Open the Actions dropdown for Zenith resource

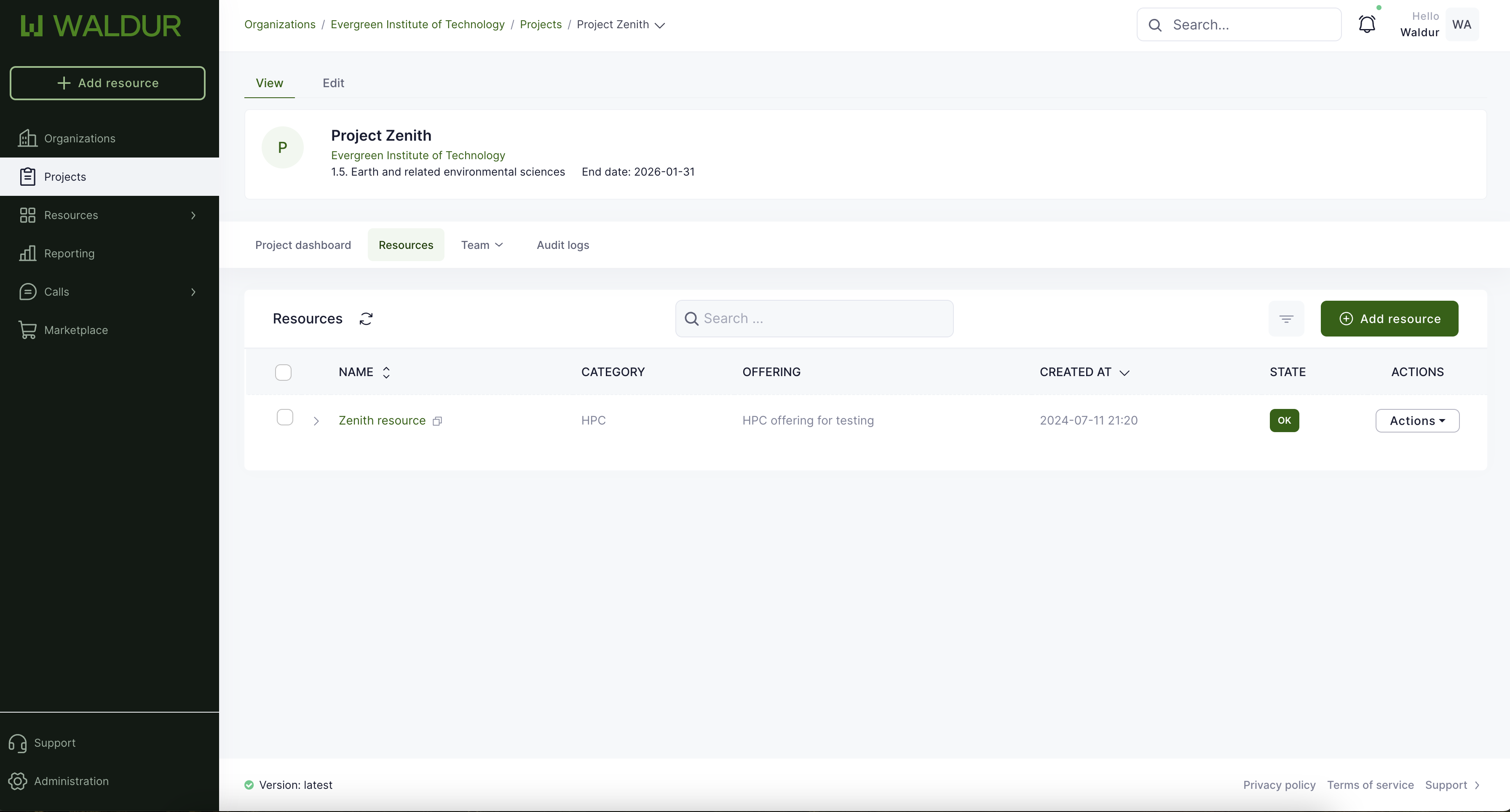point(1417,421)
